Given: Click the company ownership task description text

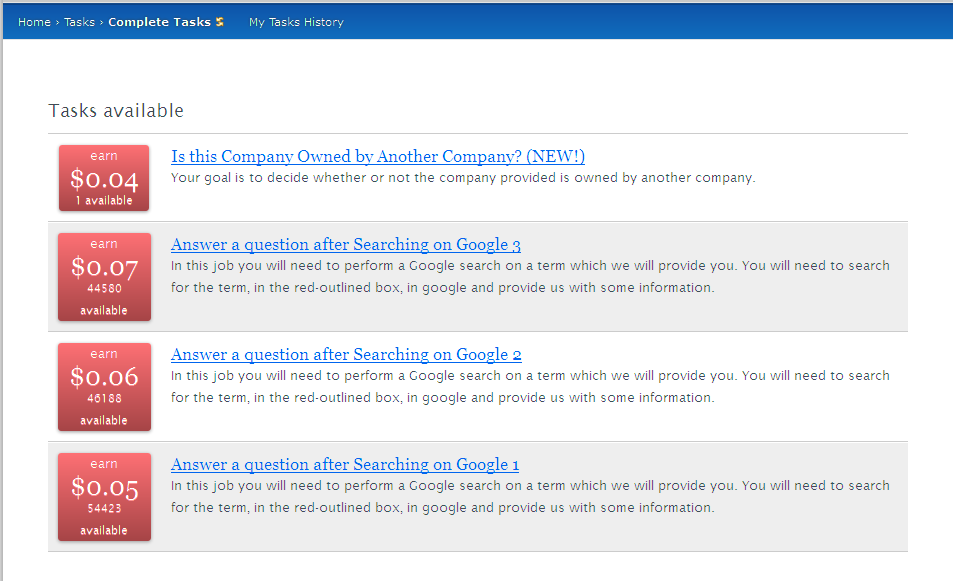Looking at the screenshot, I should coord(463,178).
